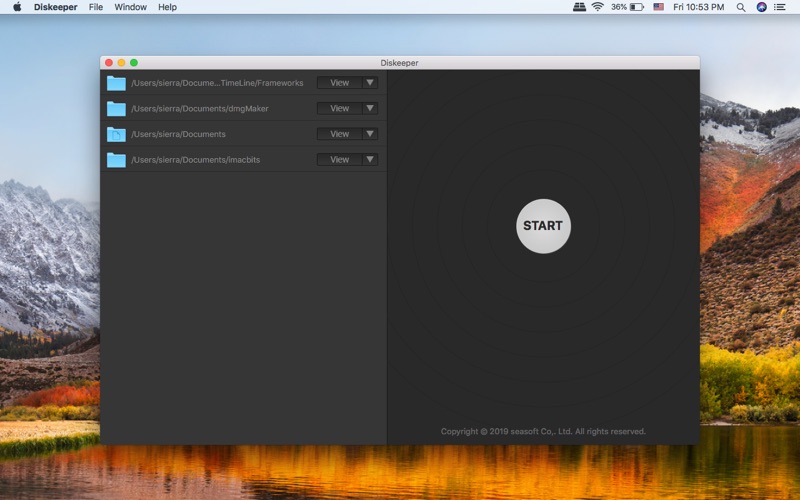Viewport: 800px width, 500px height.
Task: Click the battery status icon
Action: 637,7
